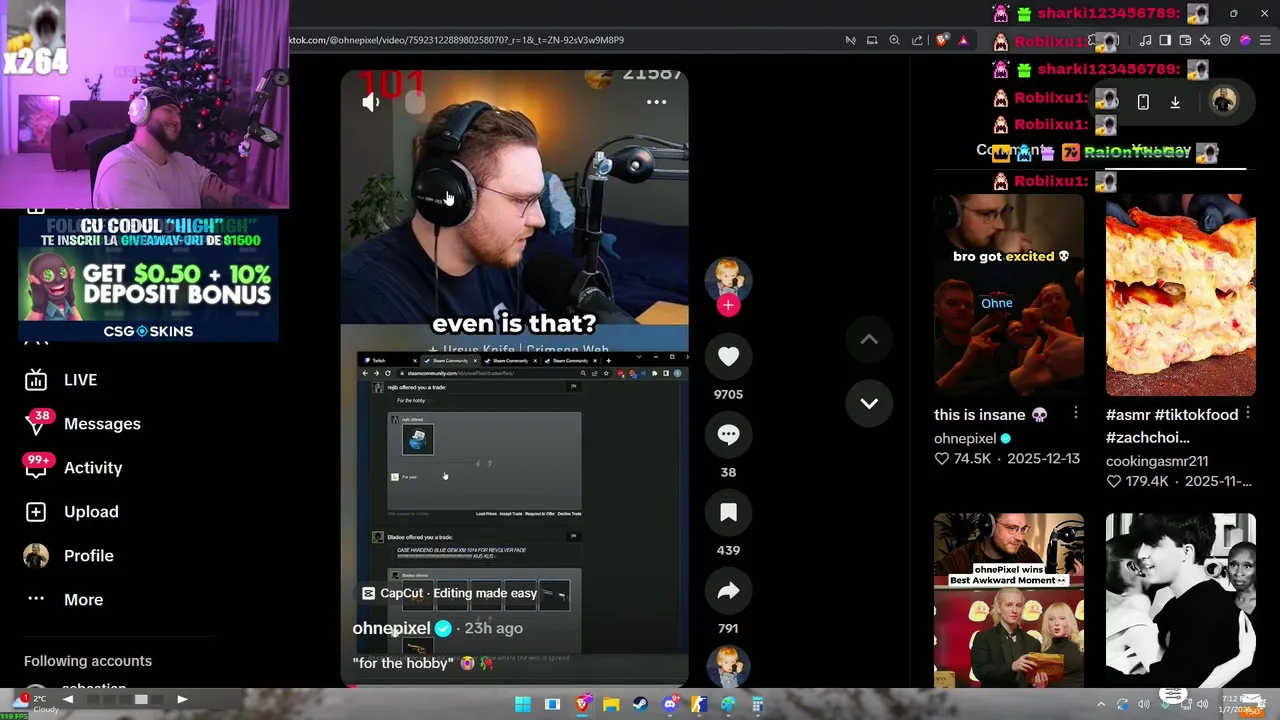
Task: Click the CapCut Editing made easy link
Action: pyautogui.click(x=449, y=593)
